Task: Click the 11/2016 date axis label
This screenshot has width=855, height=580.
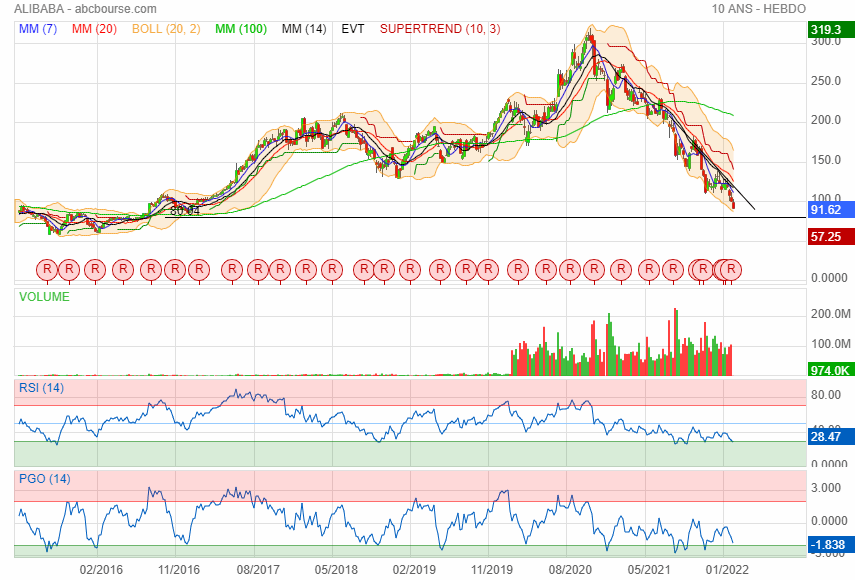Action: point(179,570)
